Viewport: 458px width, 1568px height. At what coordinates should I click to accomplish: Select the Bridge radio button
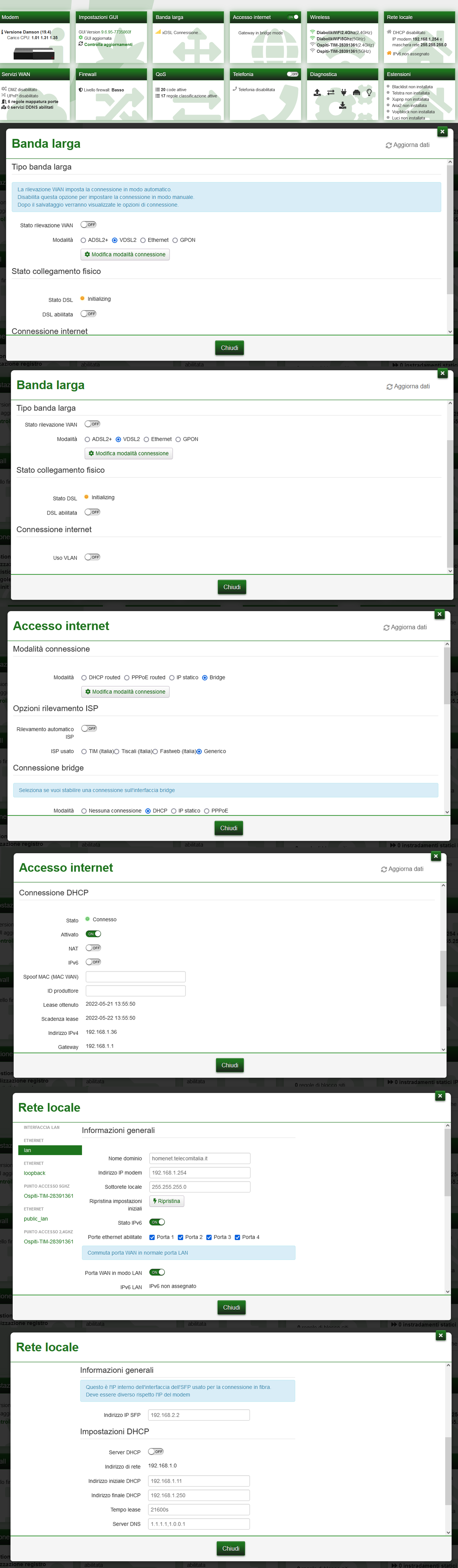[x=204, y=678]
